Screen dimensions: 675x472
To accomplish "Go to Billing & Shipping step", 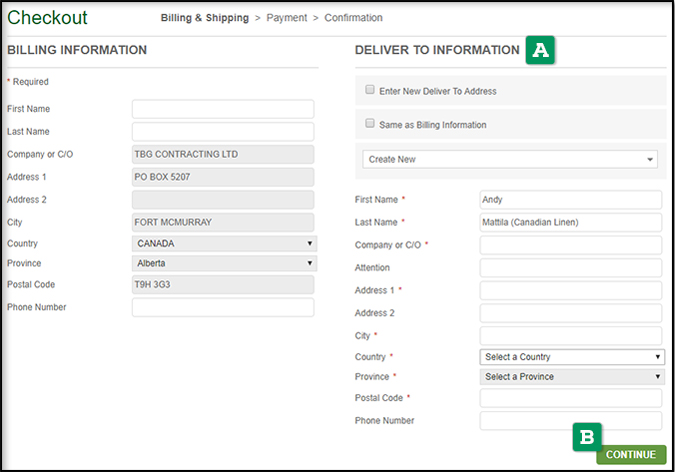I will pyautogui.click(x=204, y=18).
